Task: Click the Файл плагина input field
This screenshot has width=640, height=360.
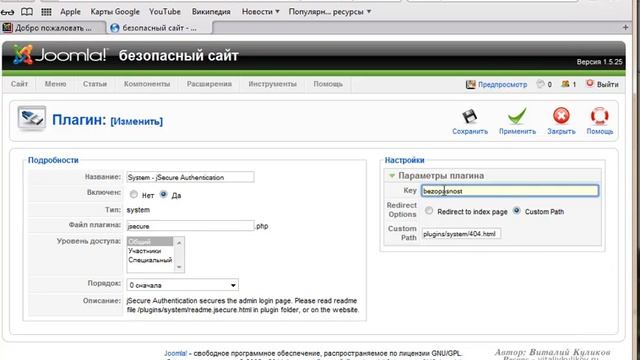Action: coord(190,226)
